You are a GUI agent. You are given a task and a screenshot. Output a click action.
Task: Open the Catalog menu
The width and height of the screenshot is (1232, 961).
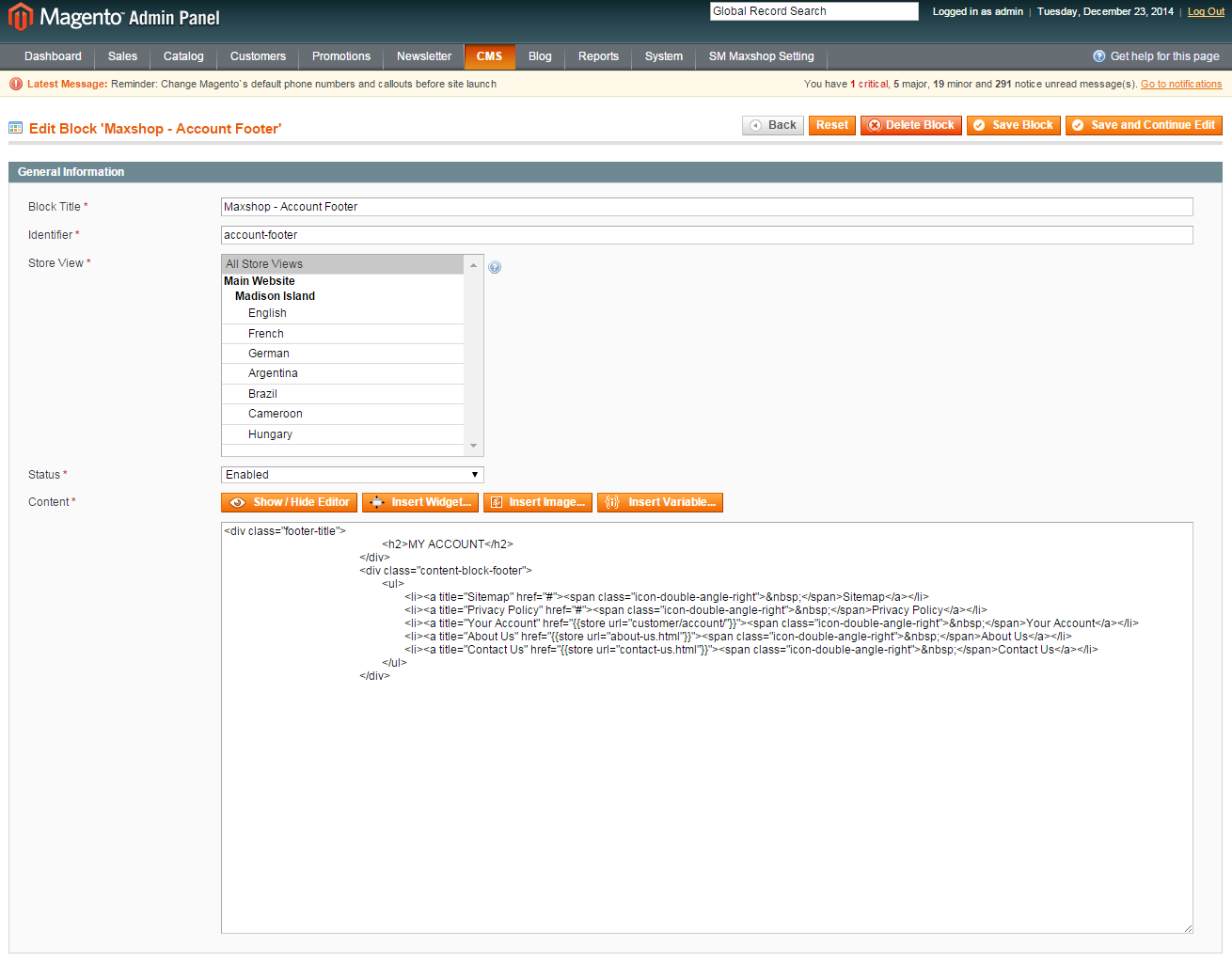pyautogui.click(x=183, y=56)
